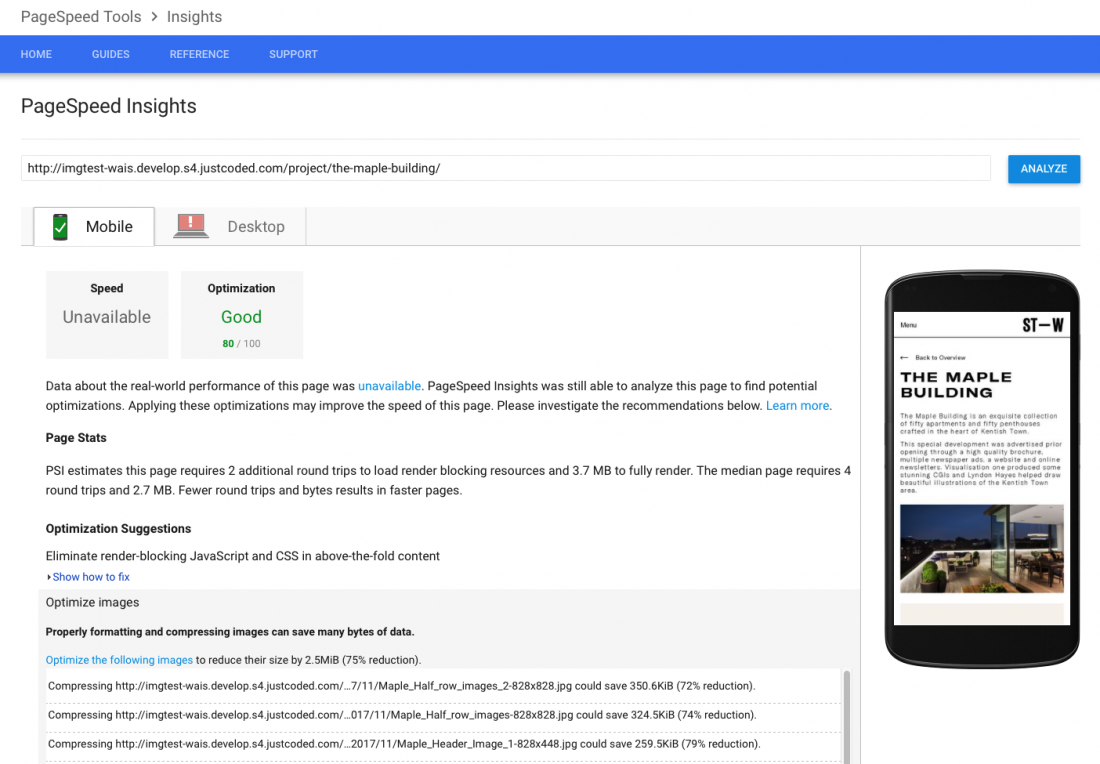Click the Eliminate render-blocking JavaScript suggestion
This screenshot has height=764, width=1100.
pos(243,556)
